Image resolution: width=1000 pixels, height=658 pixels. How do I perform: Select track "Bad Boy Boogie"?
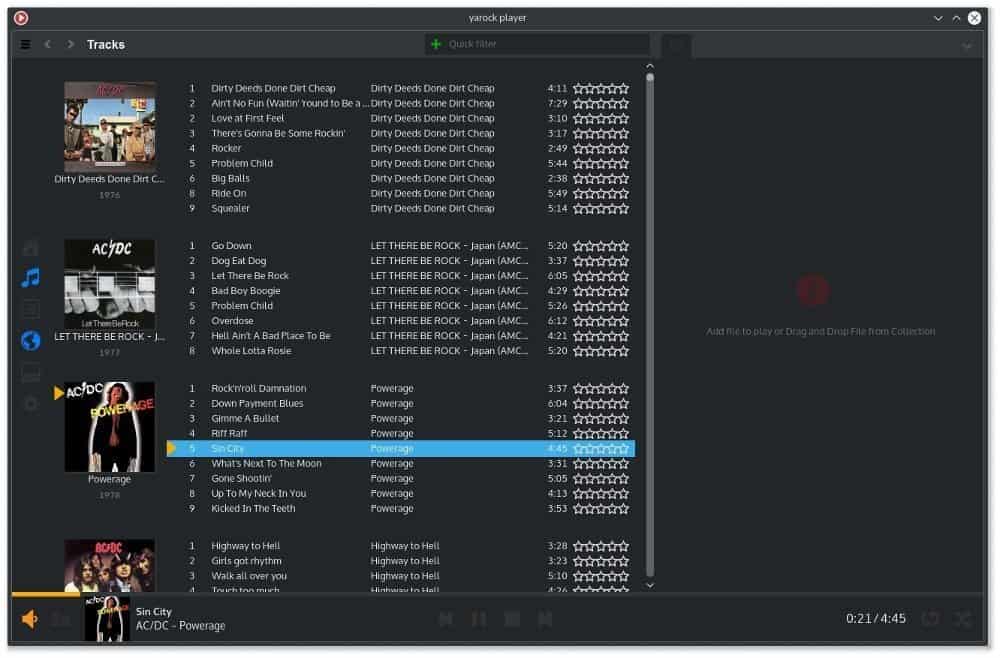(x=246, y=291)
